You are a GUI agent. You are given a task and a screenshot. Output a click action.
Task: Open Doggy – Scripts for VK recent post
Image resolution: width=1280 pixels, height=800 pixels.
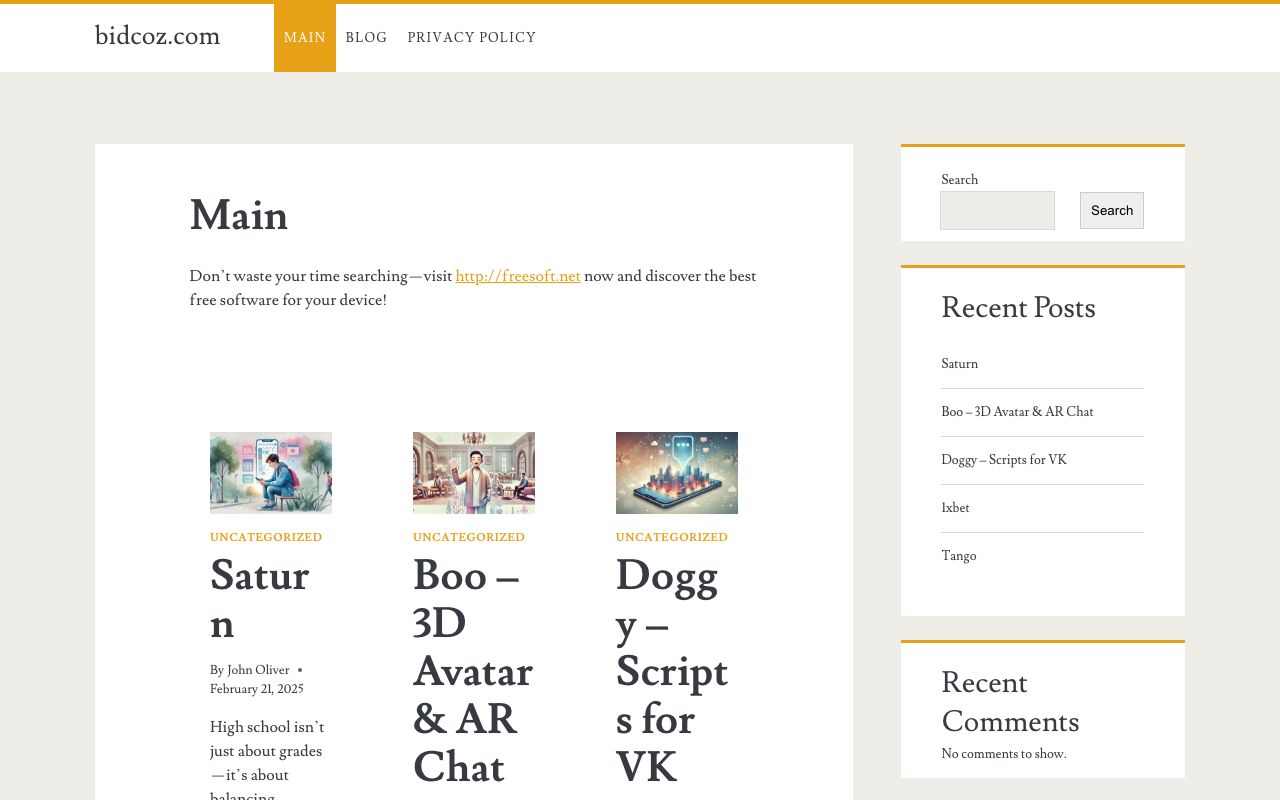(x=1004, y=460)
